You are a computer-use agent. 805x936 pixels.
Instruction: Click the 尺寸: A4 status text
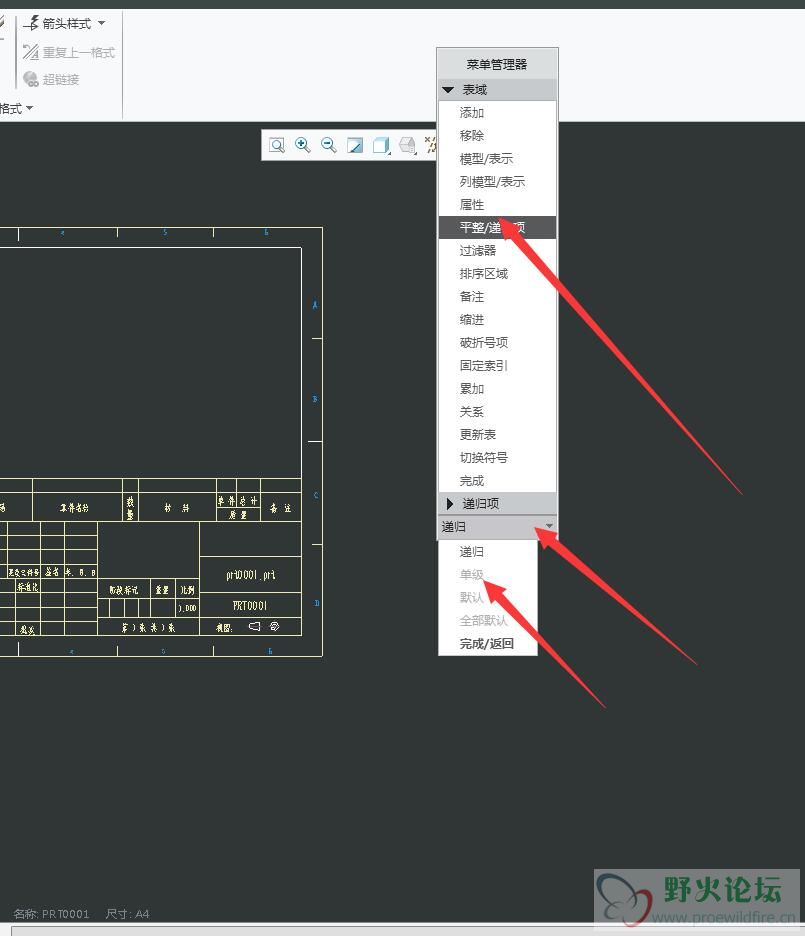point(127,914)
